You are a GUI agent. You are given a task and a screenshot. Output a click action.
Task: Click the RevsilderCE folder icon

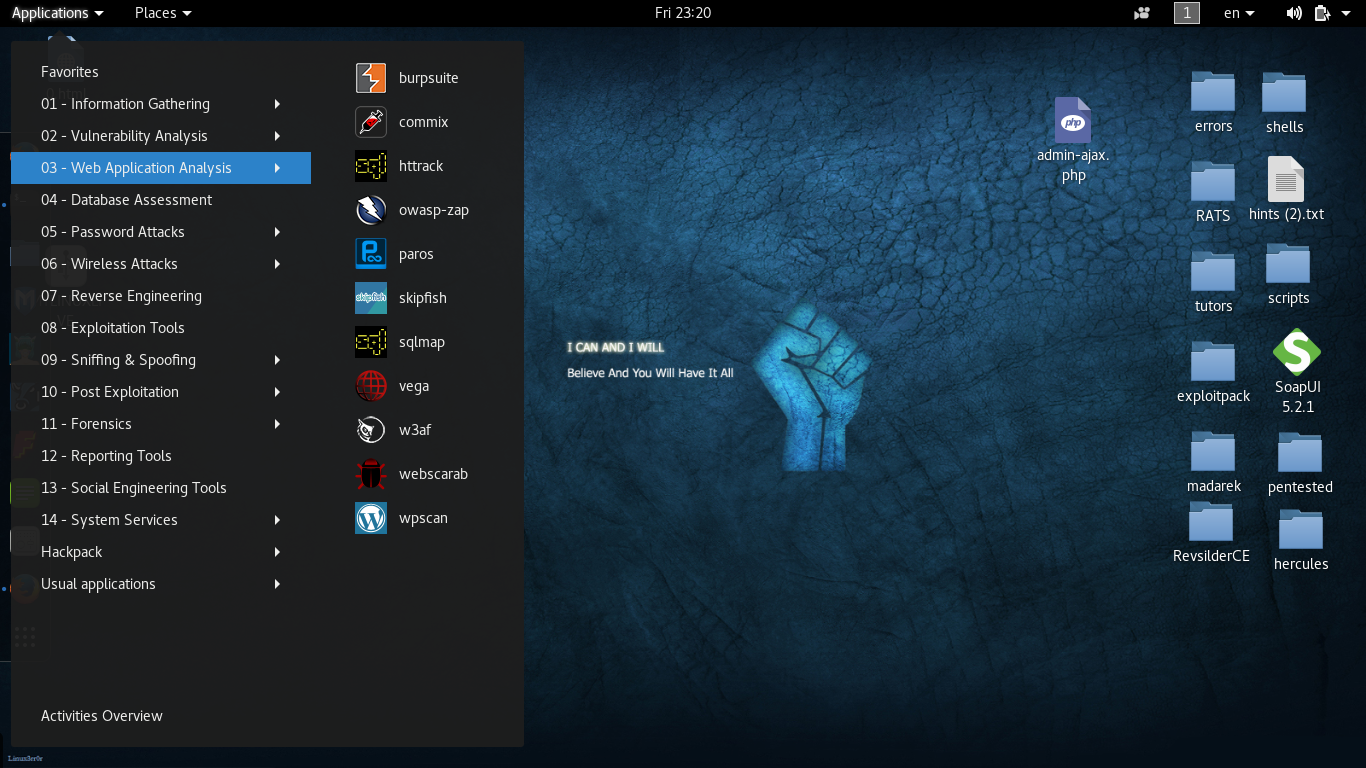point(1211,522)
